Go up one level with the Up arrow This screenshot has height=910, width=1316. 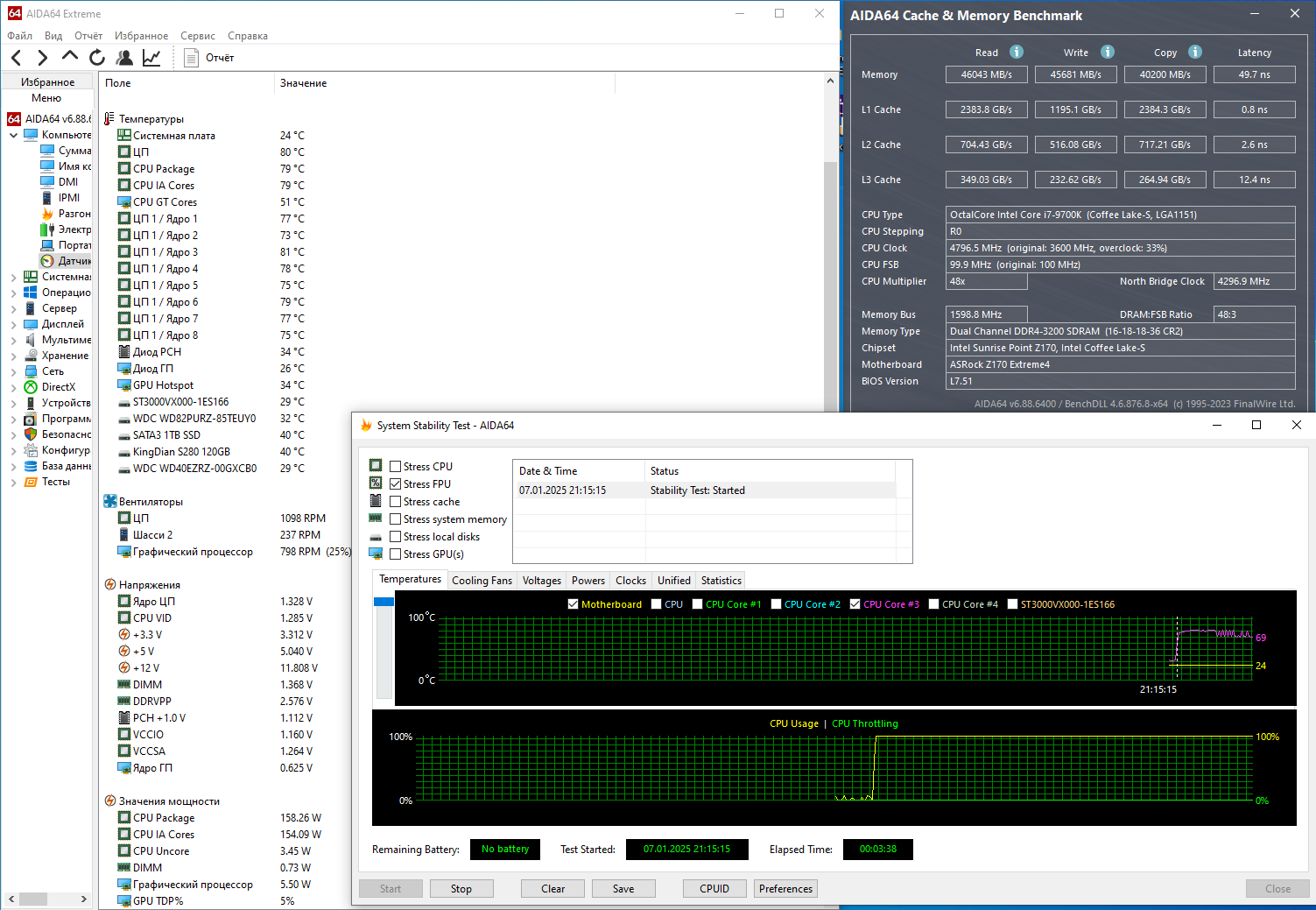pyautogui.click(x=70, y=57)
